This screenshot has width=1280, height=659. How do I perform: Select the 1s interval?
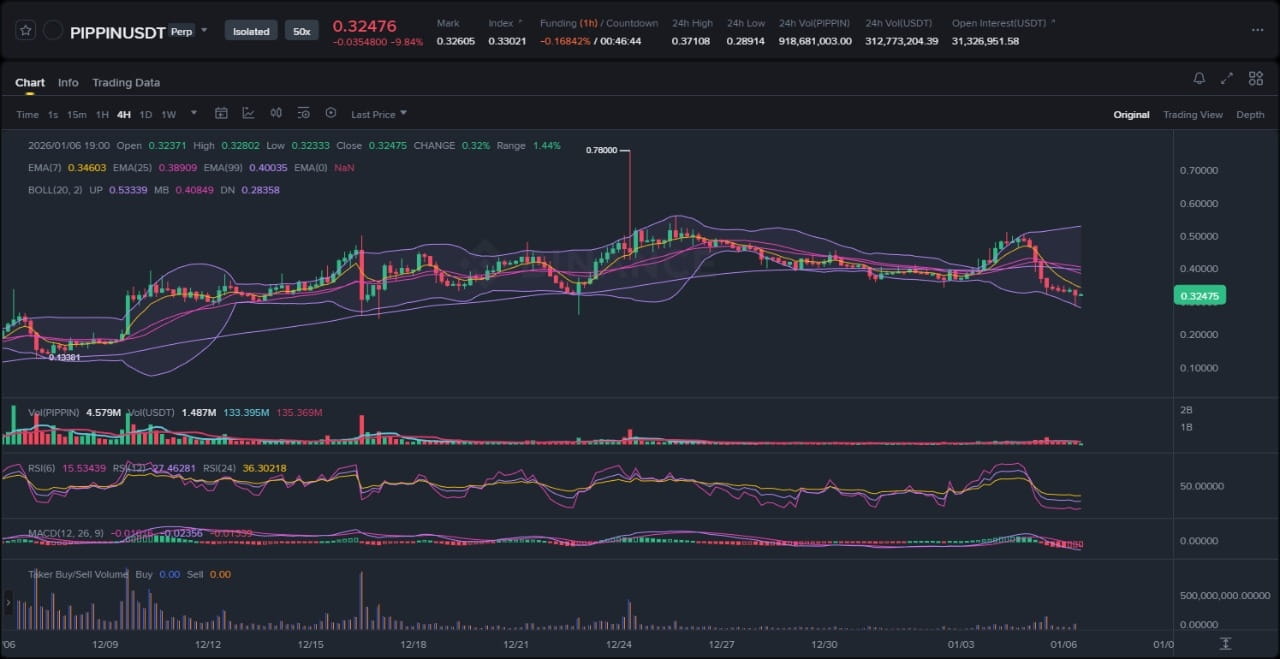pos(53,114)
